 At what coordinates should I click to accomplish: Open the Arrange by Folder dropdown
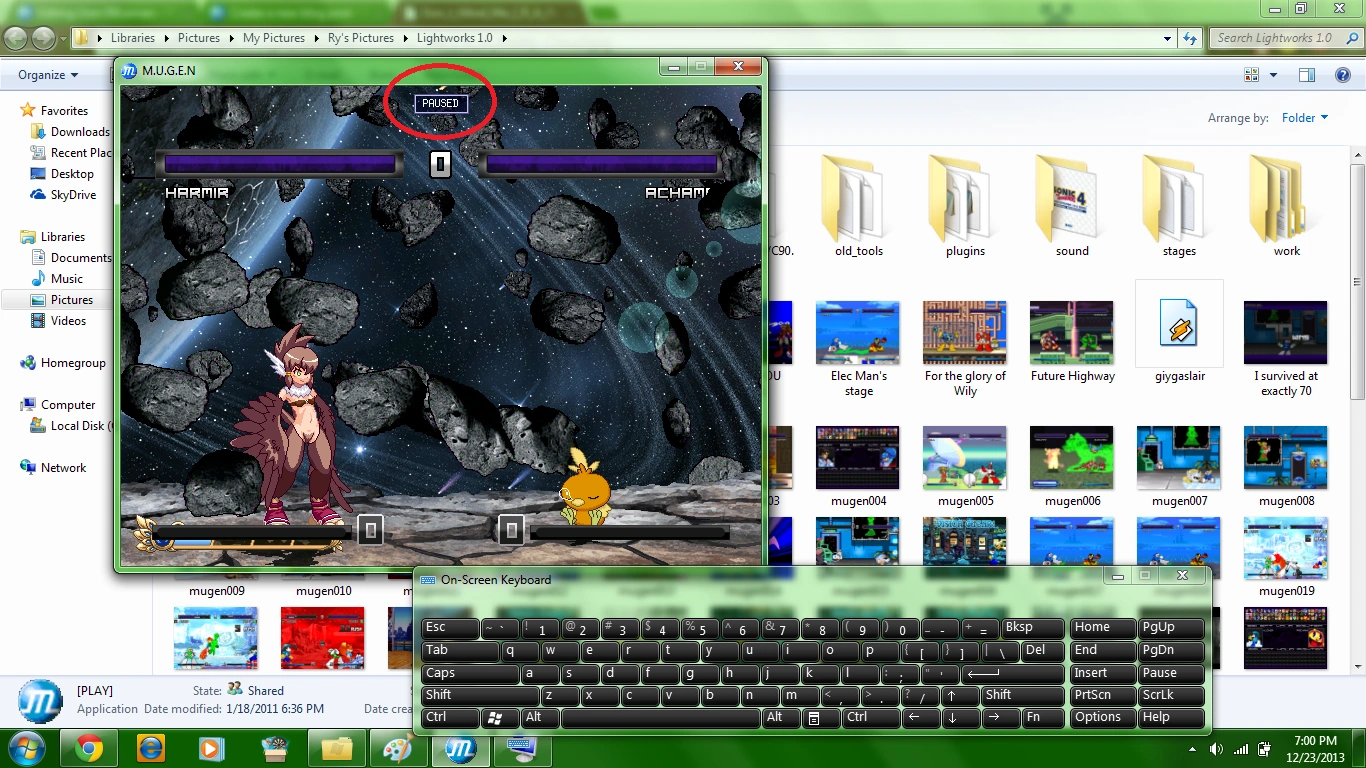[x=1305, y=118]
